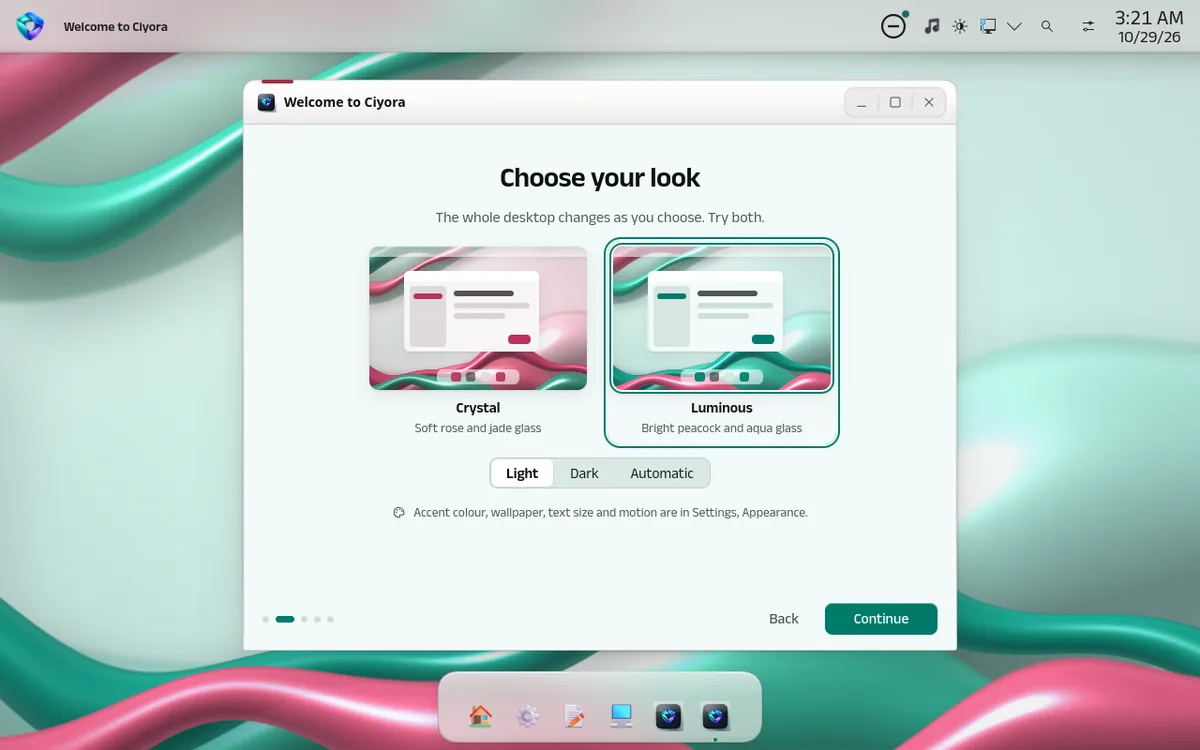Image resolution: width=1200 pixels, height=750 pixels.
Task: Click the active elongated page indicator
Action: (285, 619)
